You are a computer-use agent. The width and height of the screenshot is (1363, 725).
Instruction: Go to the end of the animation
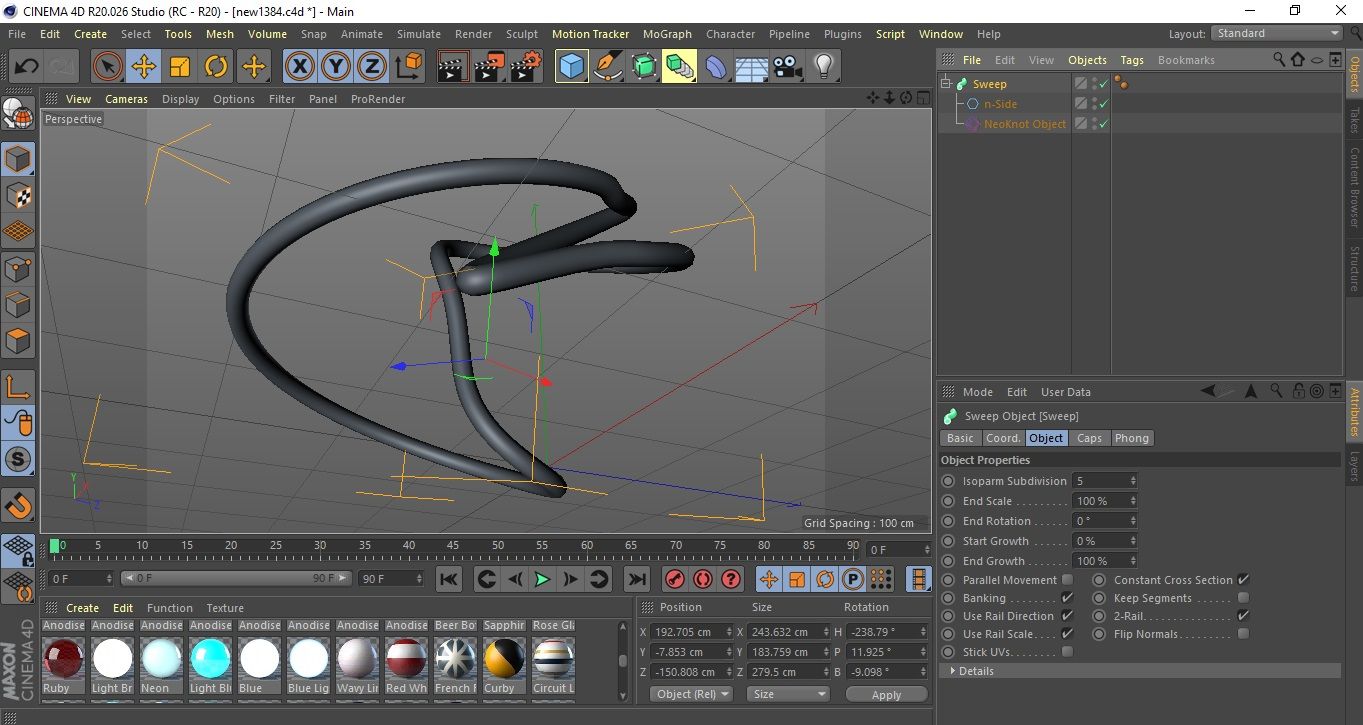tap(636, 579)
